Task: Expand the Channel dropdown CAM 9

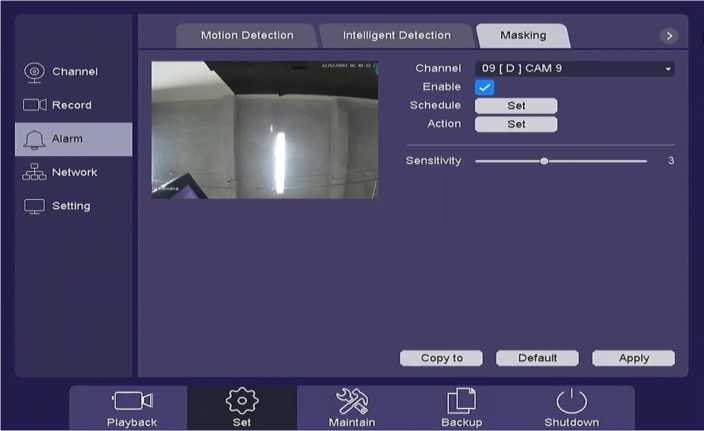Action: tap(574, 69)
